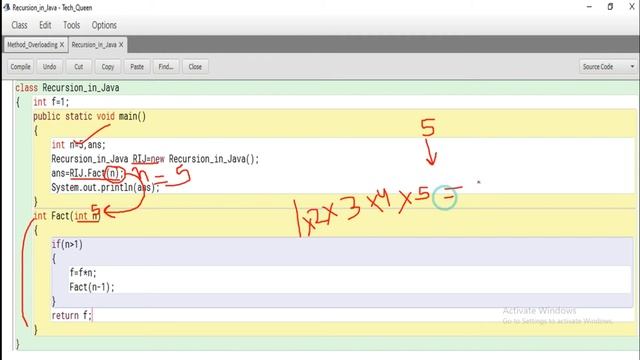Click the 'System.out.println(ans);' line
This screenshot has width=640, height=360.
105,187
